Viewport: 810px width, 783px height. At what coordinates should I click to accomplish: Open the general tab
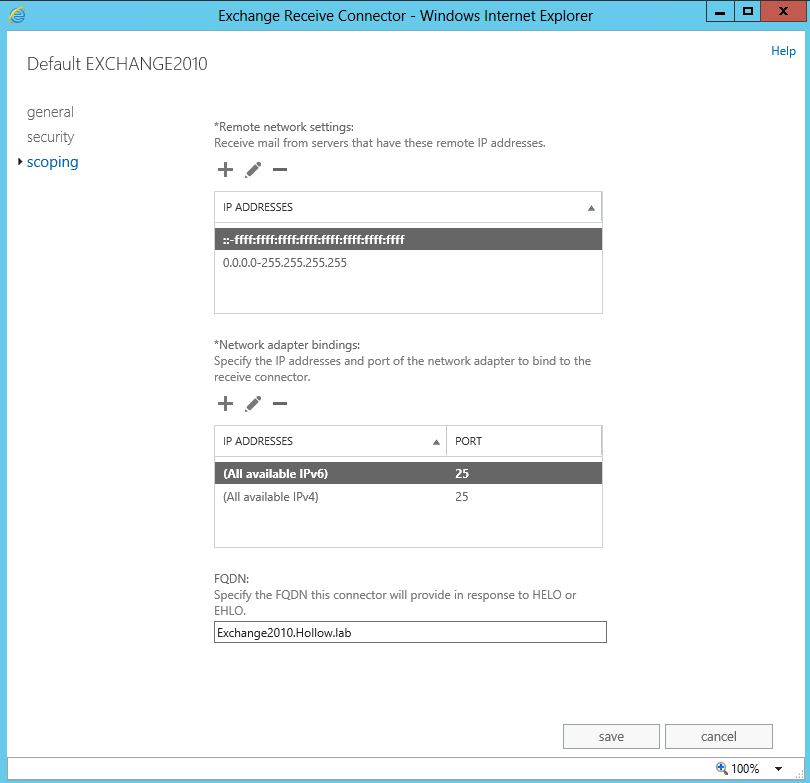pos(50,112)
